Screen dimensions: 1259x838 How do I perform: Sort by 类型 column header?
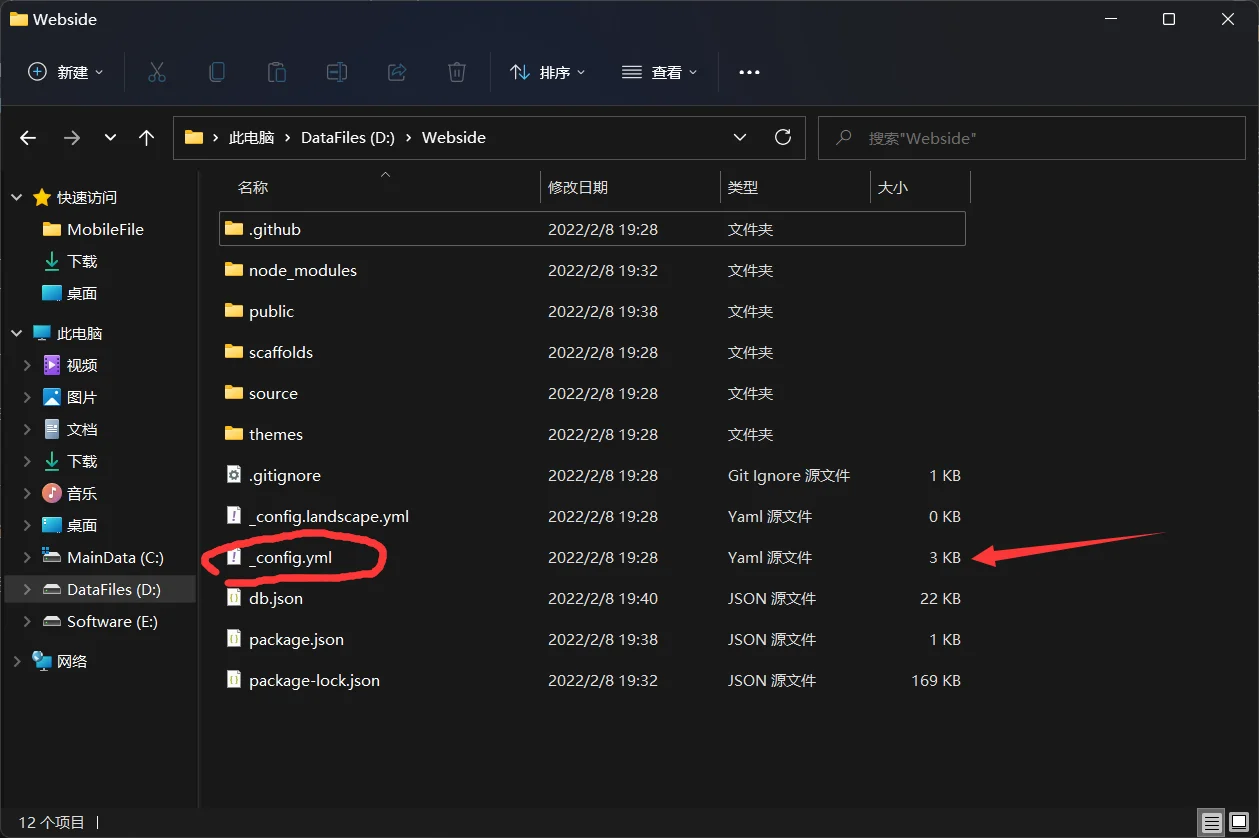pos(743,187)
